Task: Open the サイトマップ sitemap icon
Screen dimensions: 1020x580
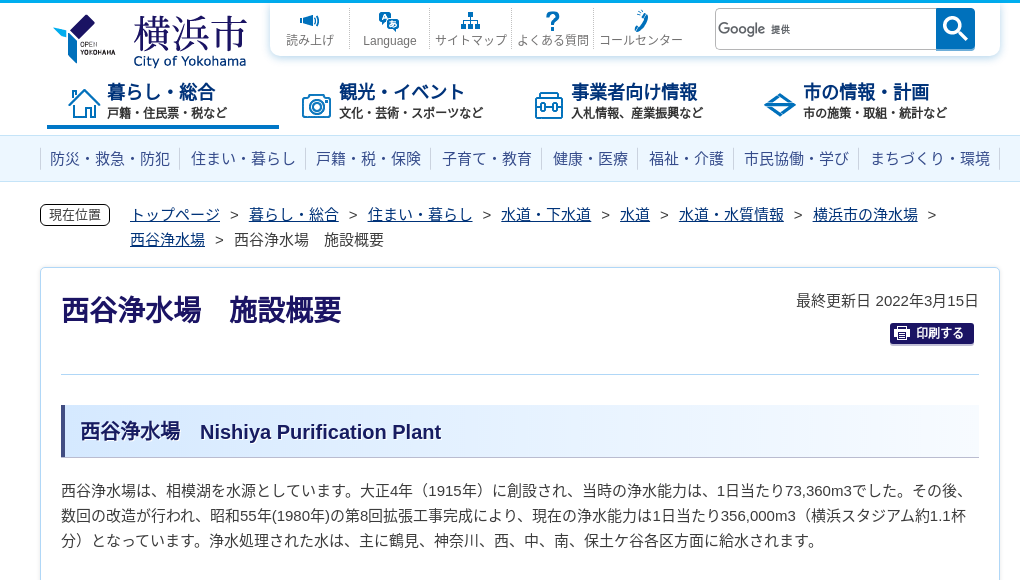Action: [x=470, y=22]
